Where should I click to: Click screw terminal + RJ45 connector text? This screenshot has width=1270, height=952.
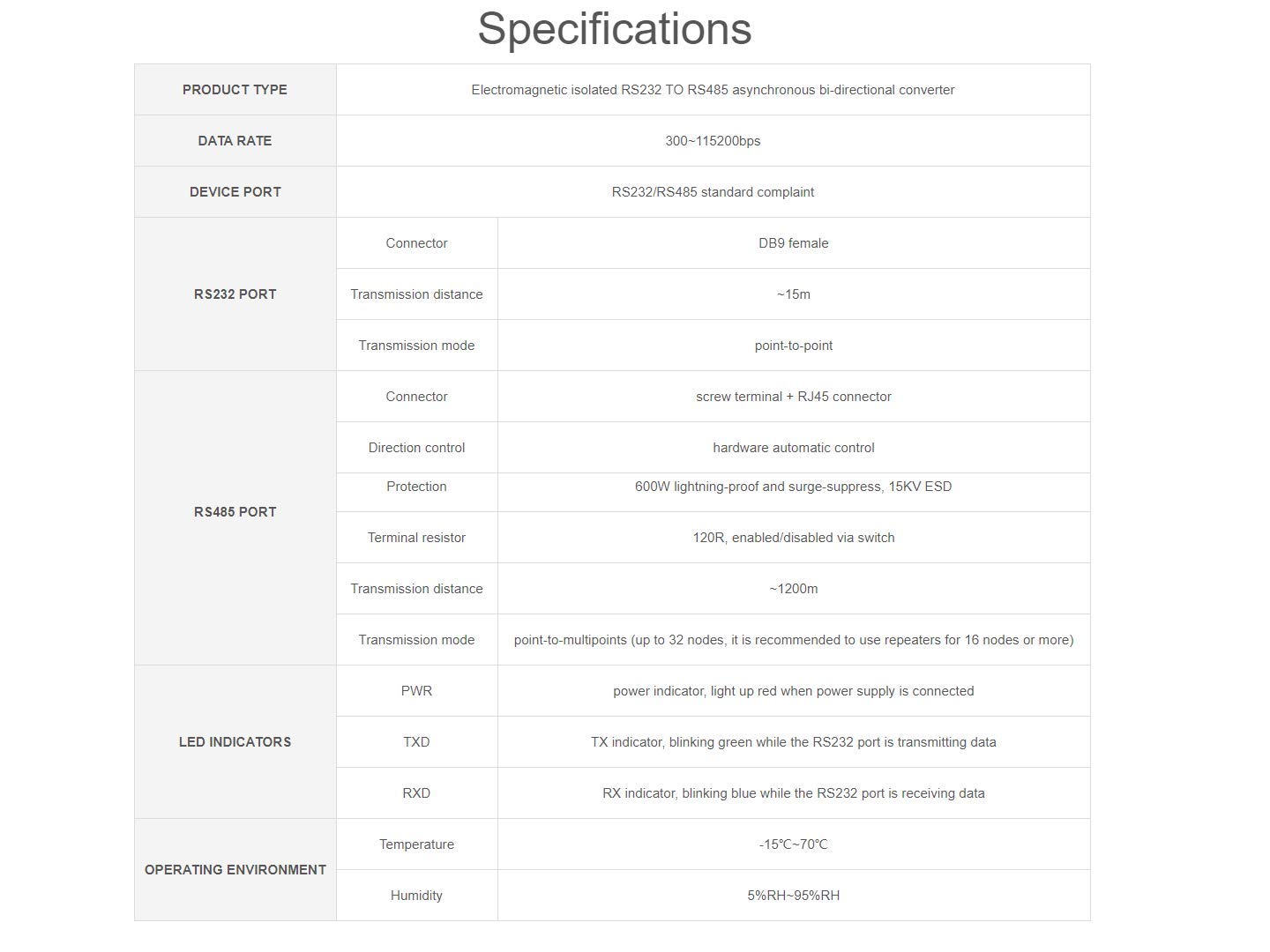(x=794, y=397)
